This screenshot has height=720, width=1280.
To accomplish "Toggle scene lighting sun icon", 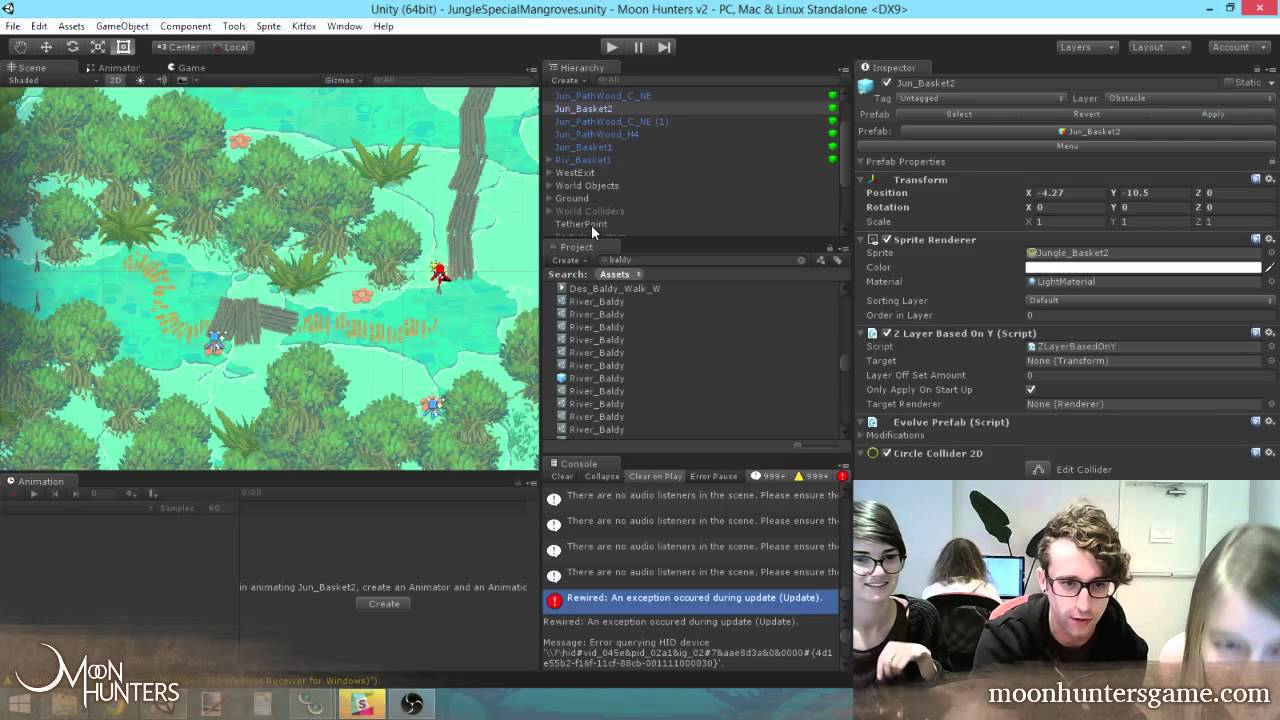I will coord(140,80).
